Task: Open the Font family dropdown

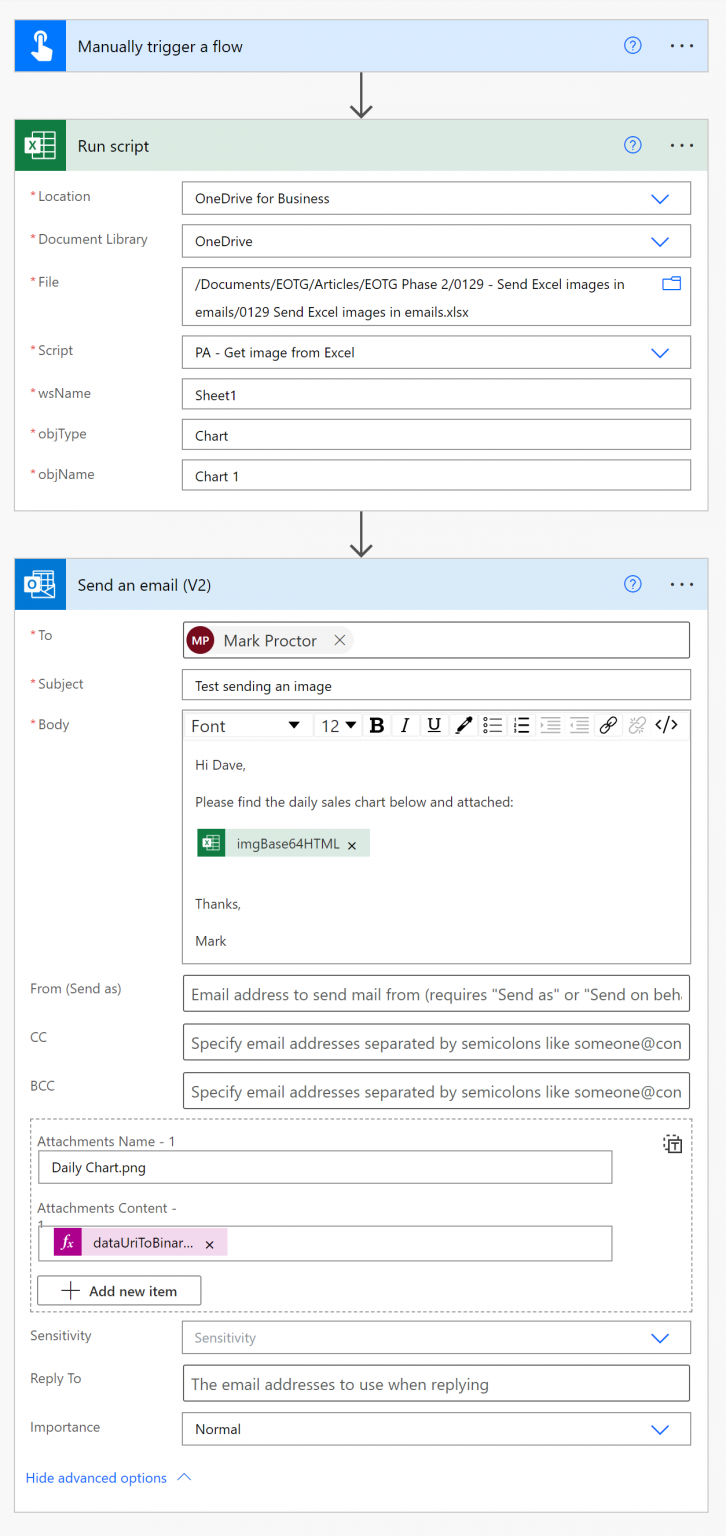Action: tap(247, 726)
